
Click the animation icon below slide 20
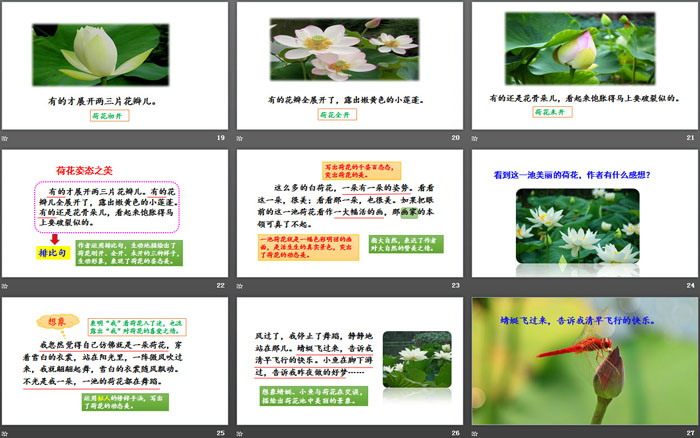[x=241, y=137]
